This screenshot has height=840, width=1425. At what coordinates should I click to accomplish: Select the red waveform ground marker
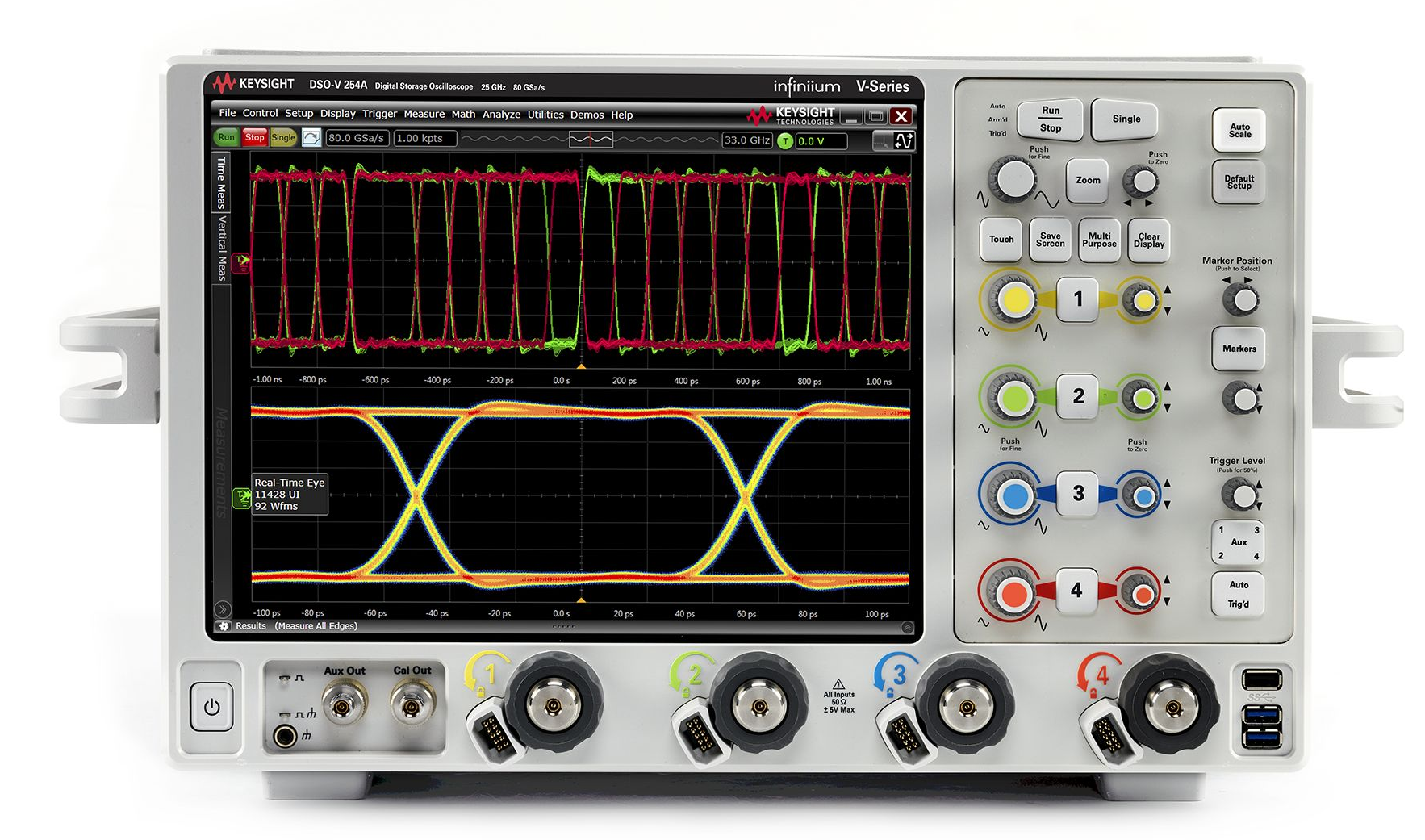[x=240, y=262]
